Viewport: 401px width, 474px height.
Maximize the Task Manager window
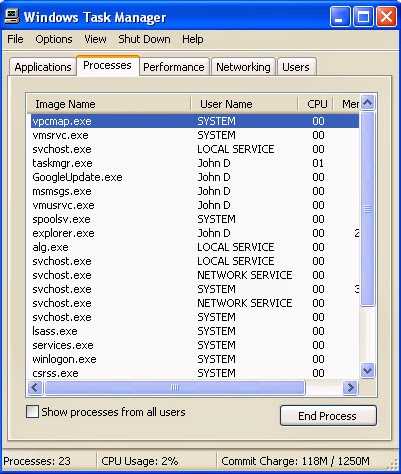(363, 17)
